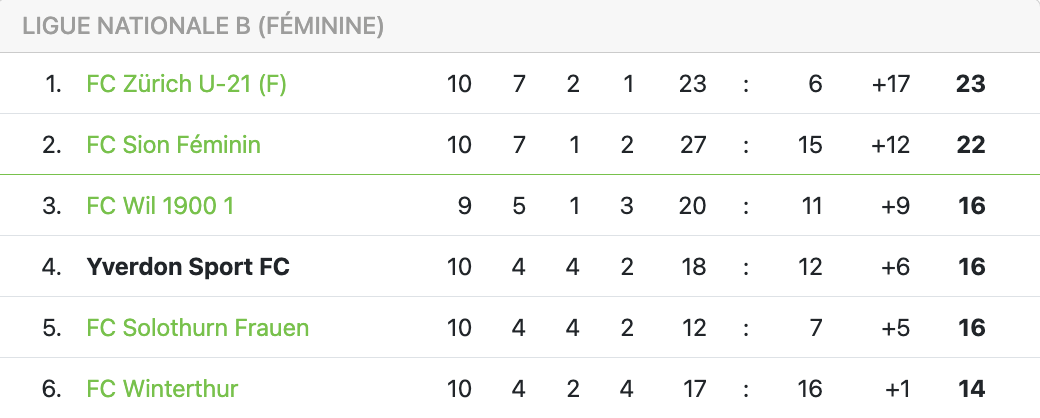
Task: Open FC Sion Féminin team link
Action: [x=173, y=145]
